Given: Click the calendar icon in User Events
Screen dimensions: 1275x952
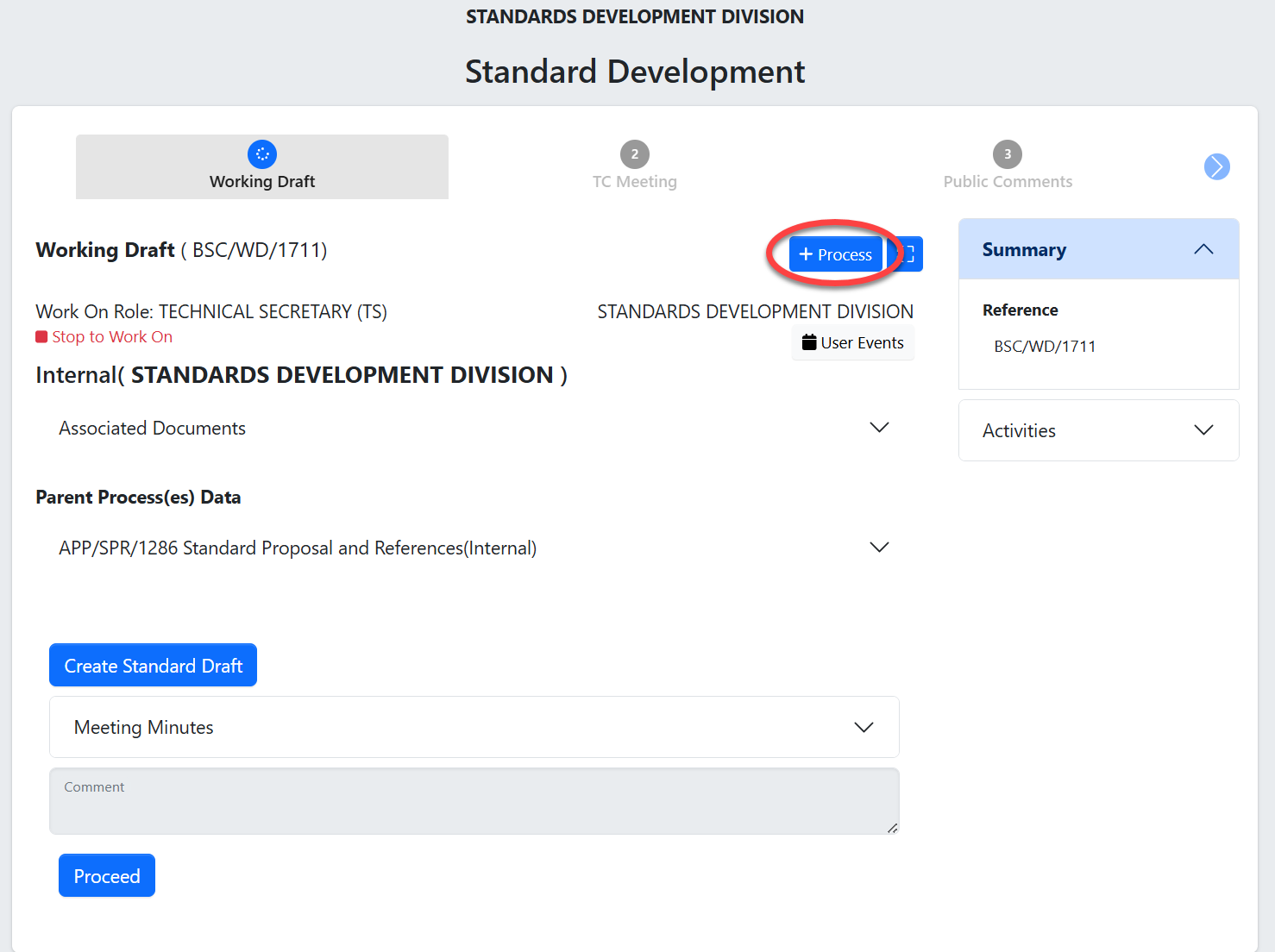Looking at the screenshot, I should tap(809, 342).
